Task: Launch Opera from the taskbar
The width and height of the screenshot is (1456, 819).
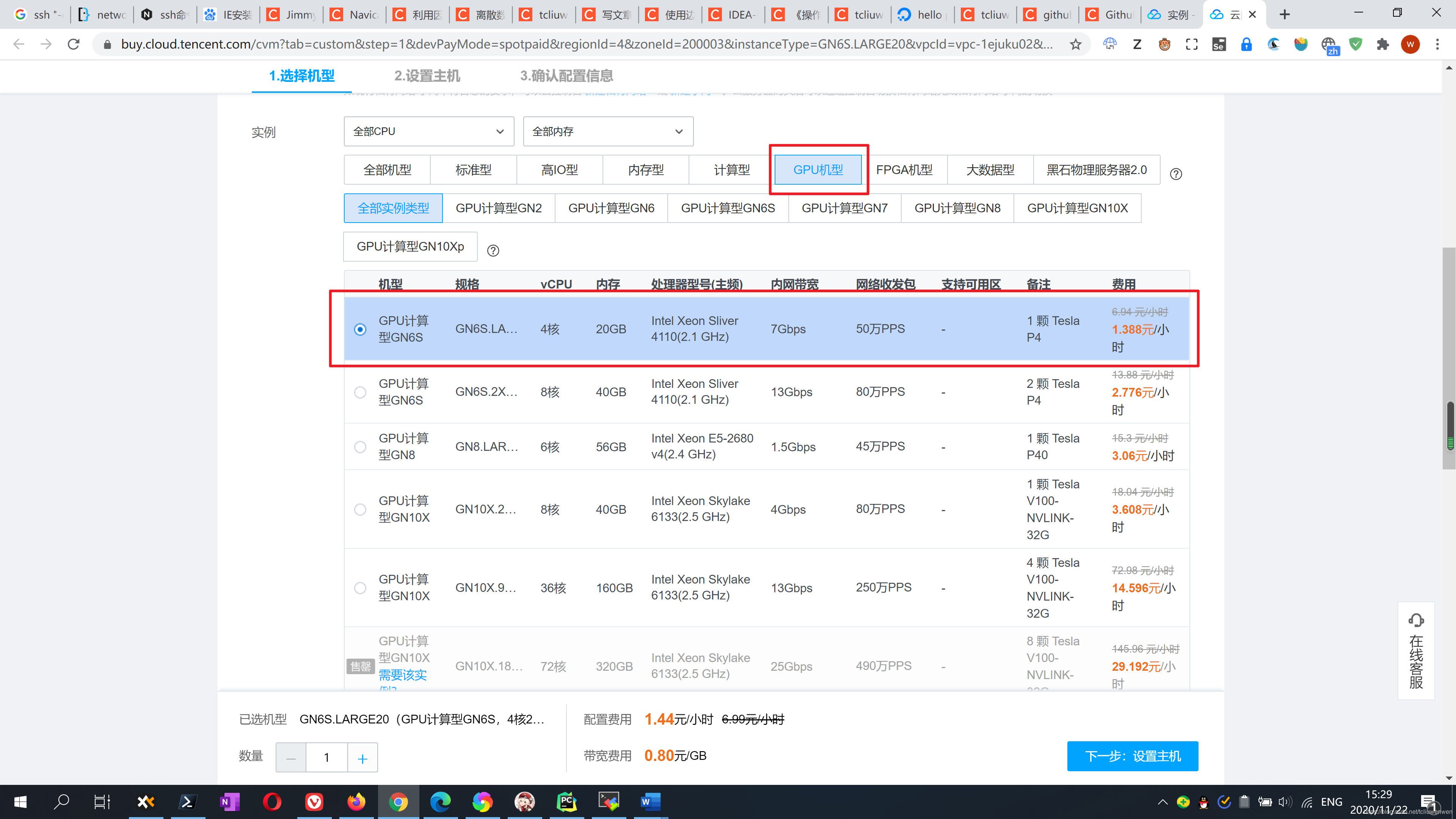Action: coord(272,802)
